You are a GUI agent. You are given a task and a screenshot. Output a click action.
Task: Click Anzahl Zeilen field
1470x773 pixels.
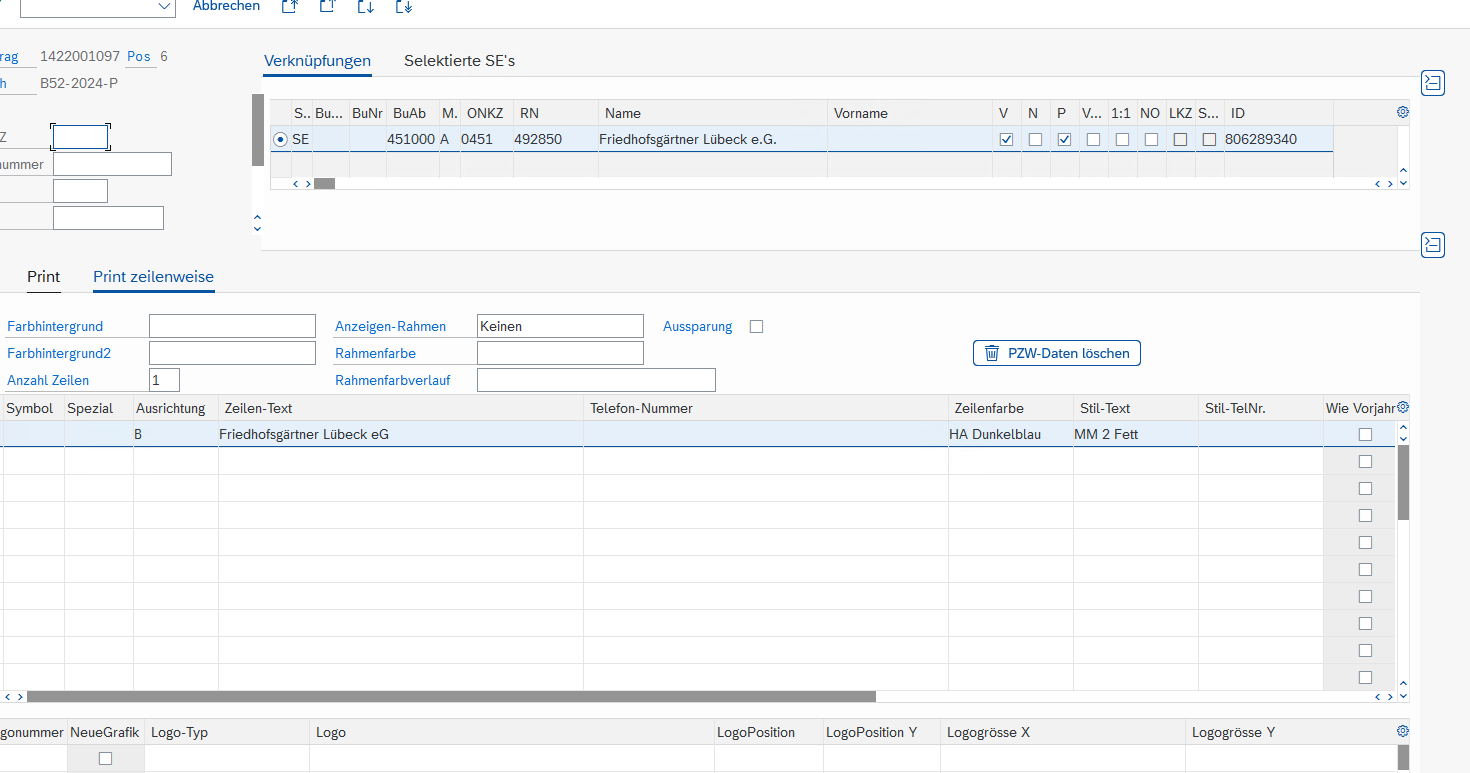click(164, 380)
